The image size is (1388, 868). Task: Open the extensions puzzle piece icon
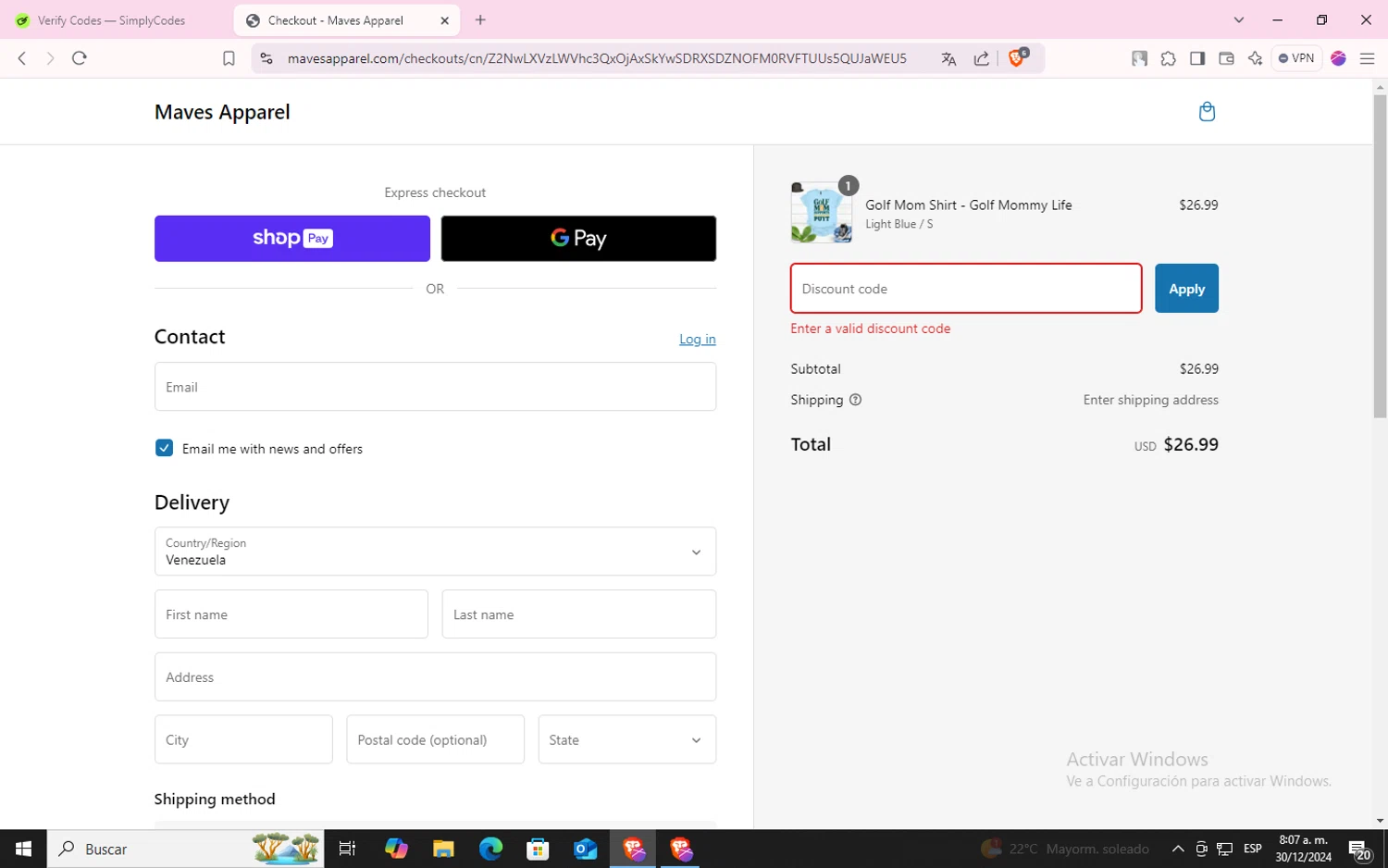[x=1169, y=58]
